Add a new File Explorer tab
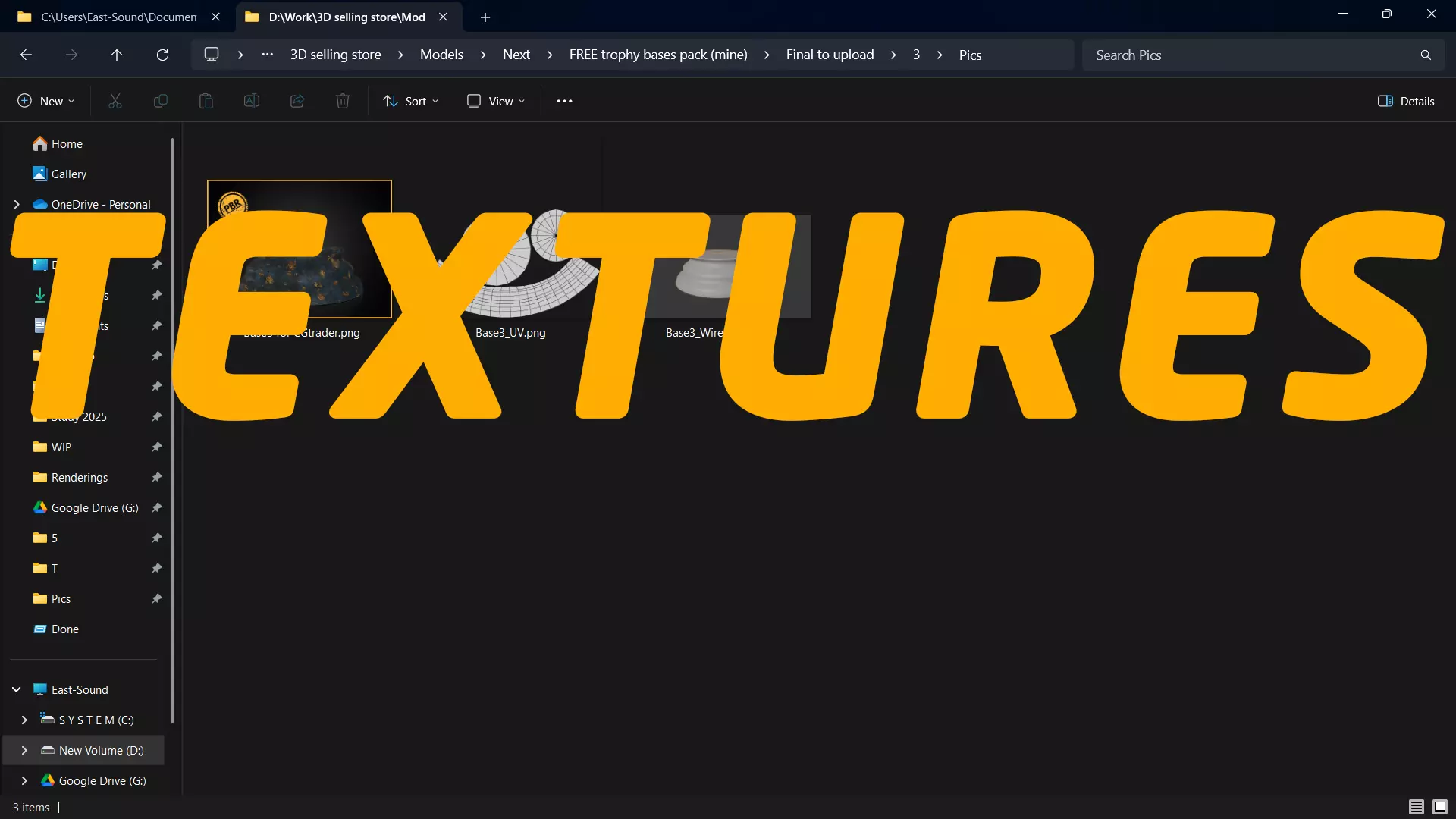 485,17
